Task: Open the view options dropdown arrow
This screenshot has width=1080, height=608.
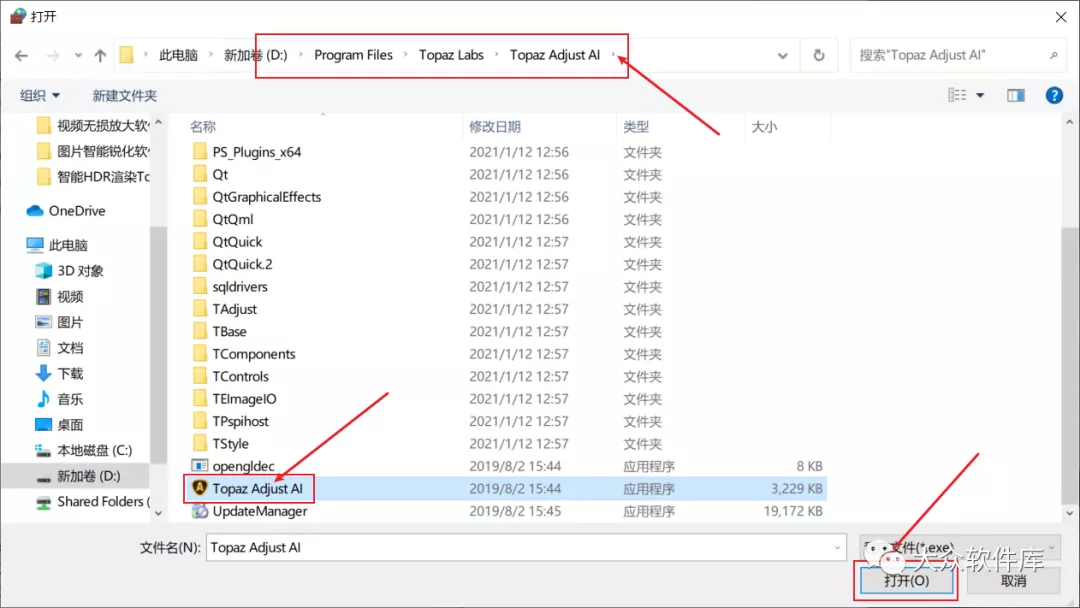Action: (980, 95)
